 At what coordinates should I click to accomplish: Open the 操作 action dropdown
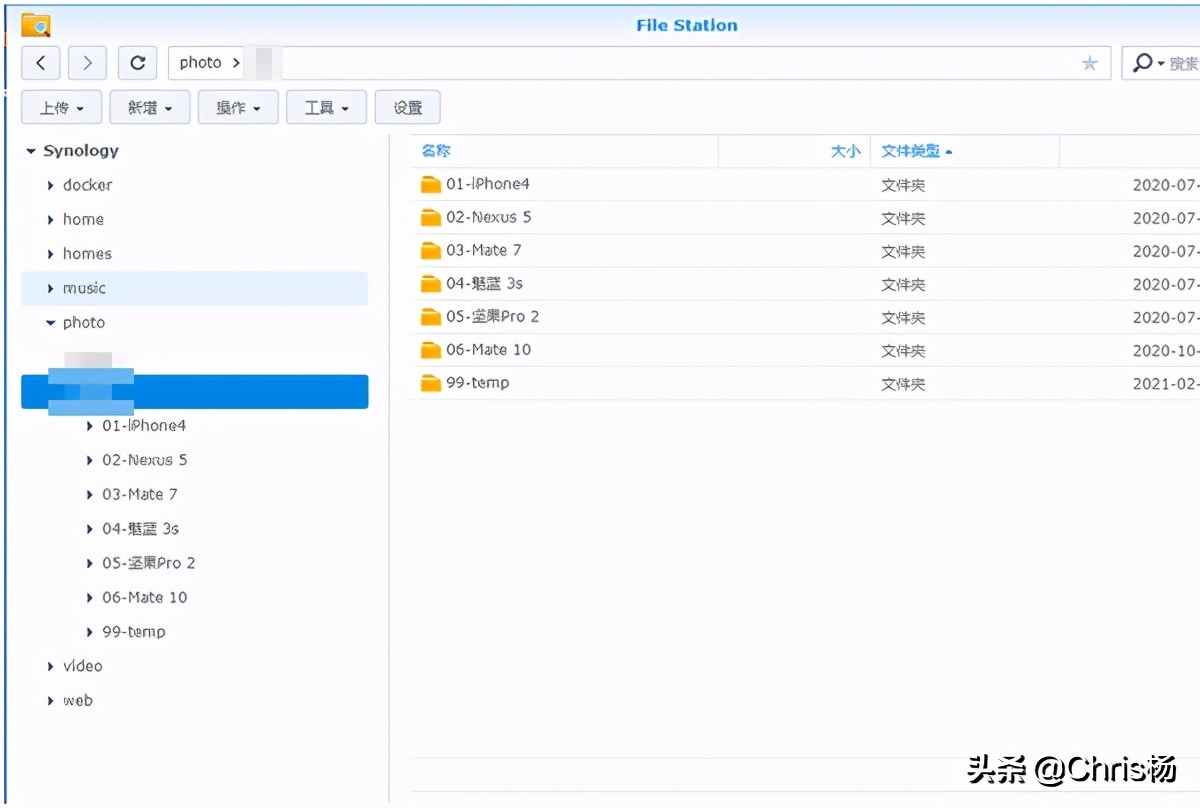point(238,108)
